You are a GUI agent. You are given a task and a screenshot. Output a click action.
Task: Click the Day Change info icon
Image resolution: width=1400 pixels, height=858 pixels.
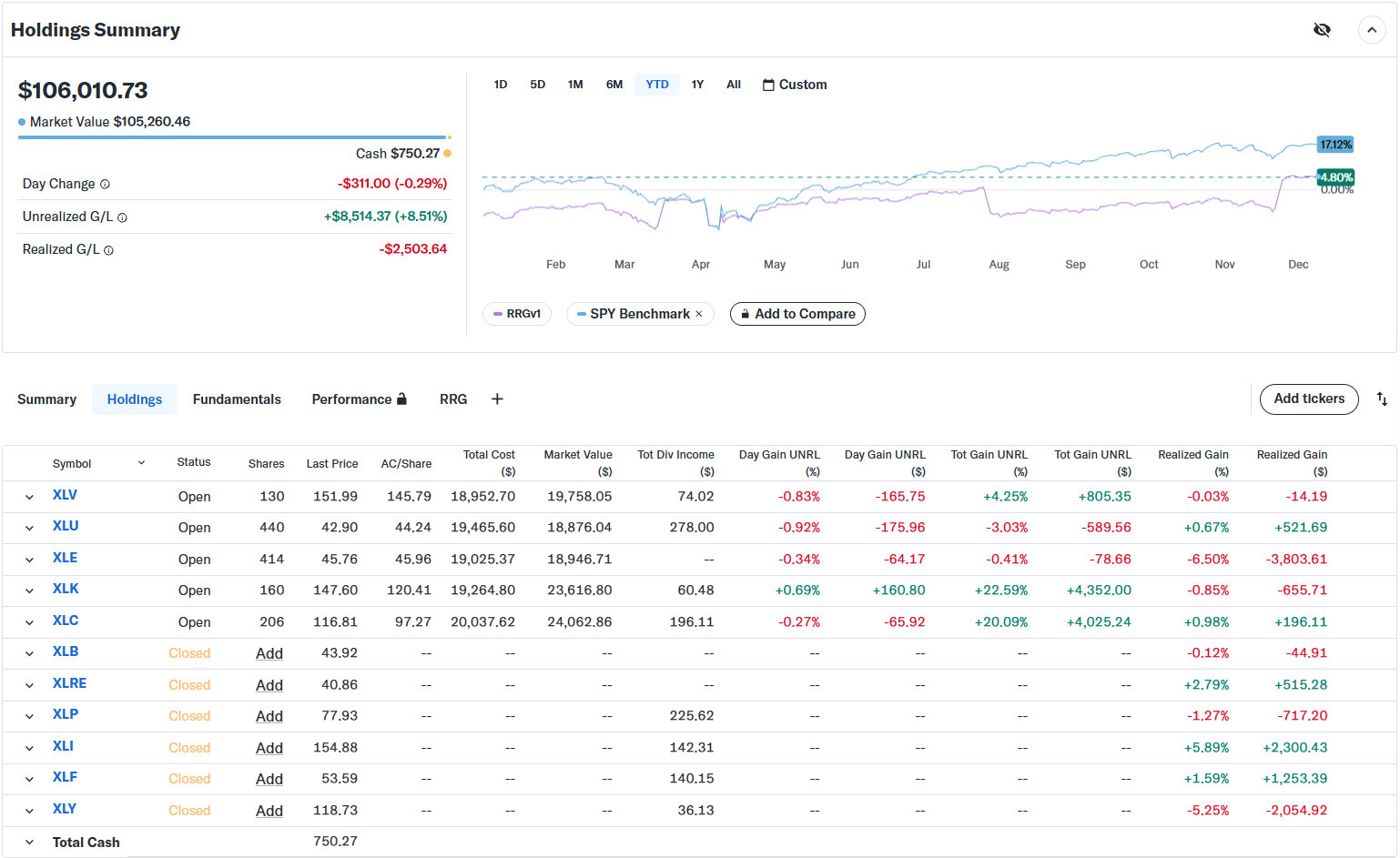(105, 185)
